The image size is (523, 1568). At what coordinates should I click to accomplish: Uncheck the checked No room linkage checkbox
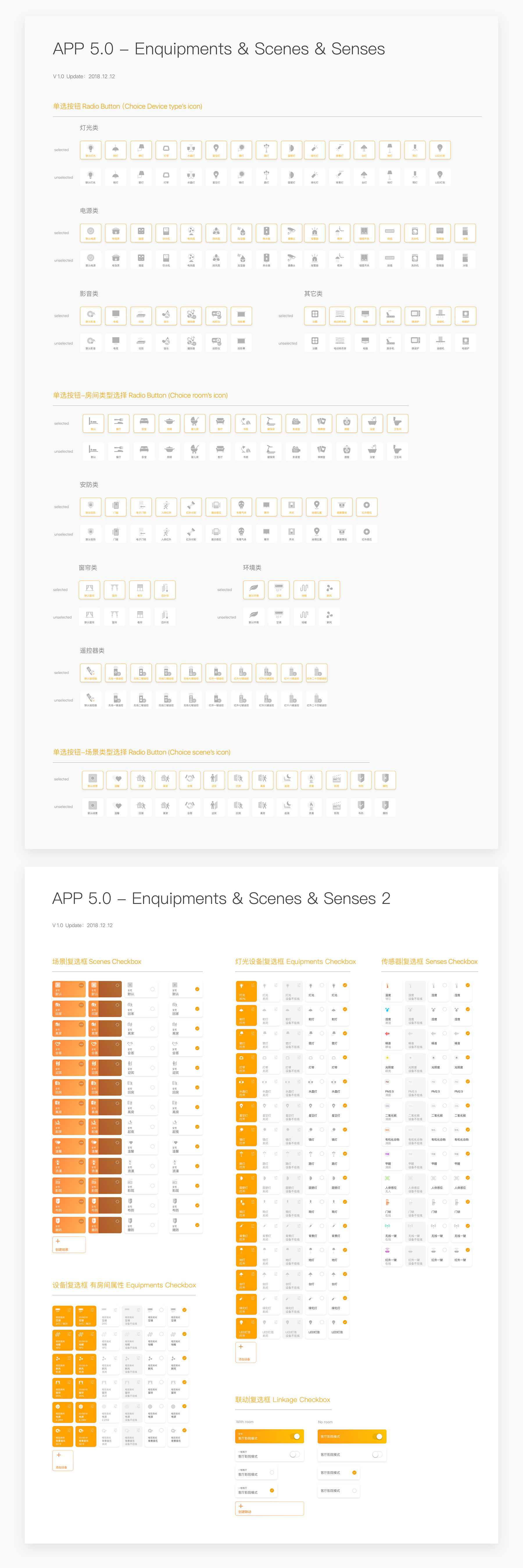(x=354, y=1472)
